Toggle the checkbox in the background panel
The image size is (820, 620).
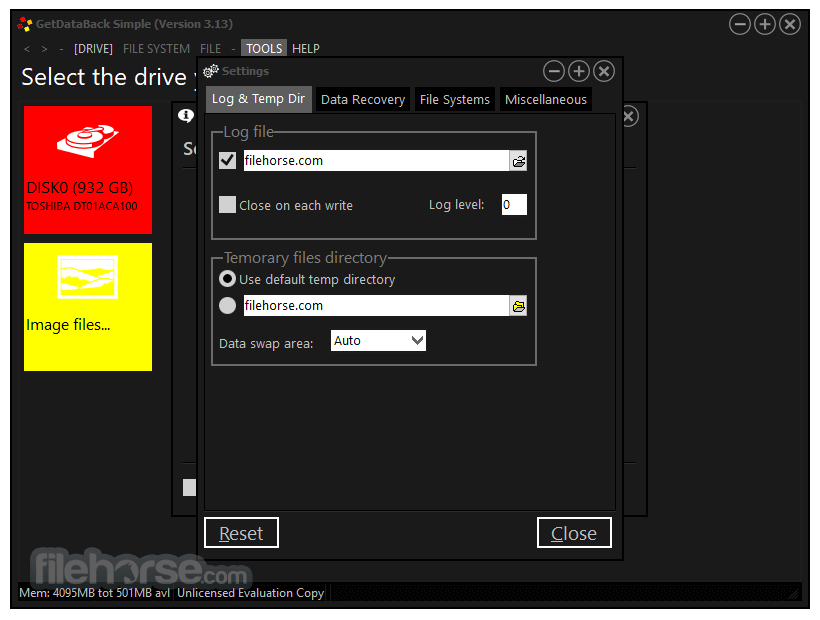[189, 487]
